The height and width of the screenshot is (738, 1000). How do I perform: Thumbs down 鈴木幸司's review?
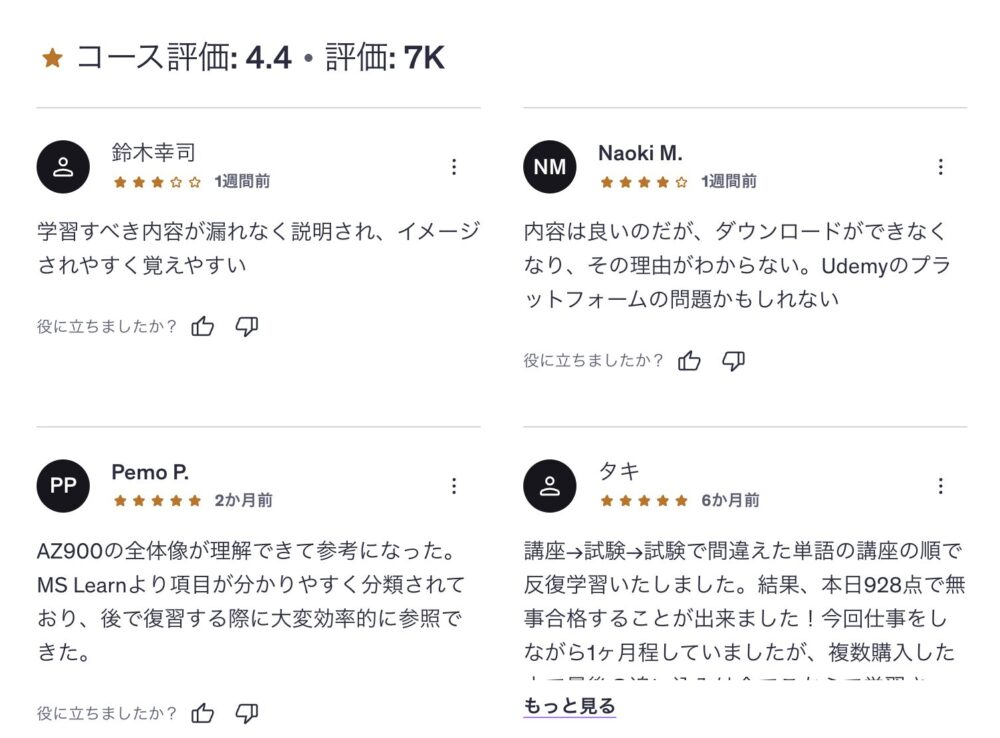pos(246,326)
